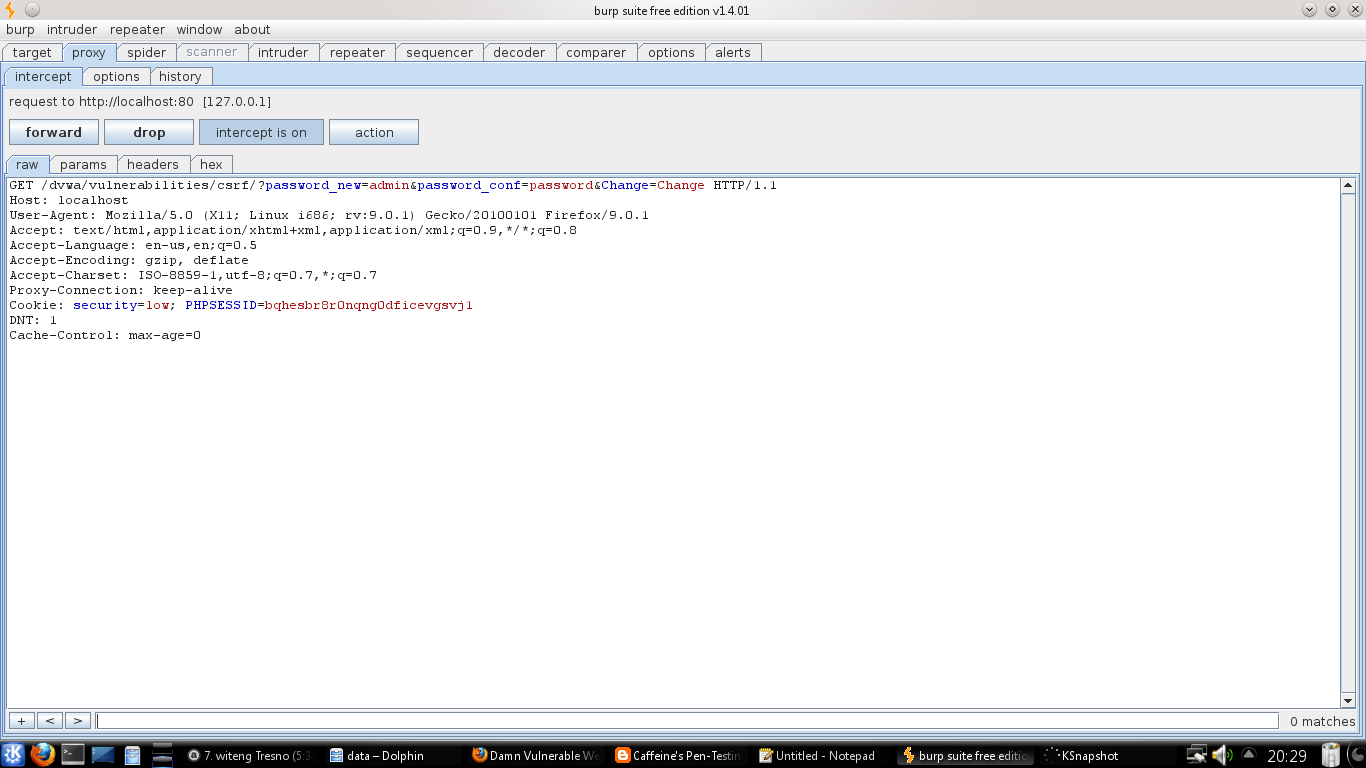Switch to Caffeine's Pen-Testing taskbar entry

pos(680,756)
